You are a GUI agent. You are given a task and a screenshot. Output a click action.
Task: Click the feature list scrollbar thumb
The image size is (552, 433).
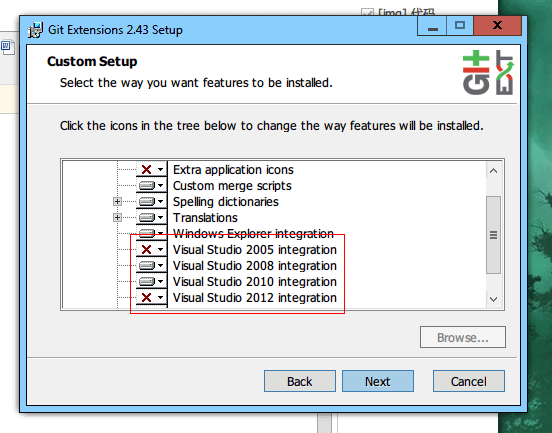pos(494,235)
